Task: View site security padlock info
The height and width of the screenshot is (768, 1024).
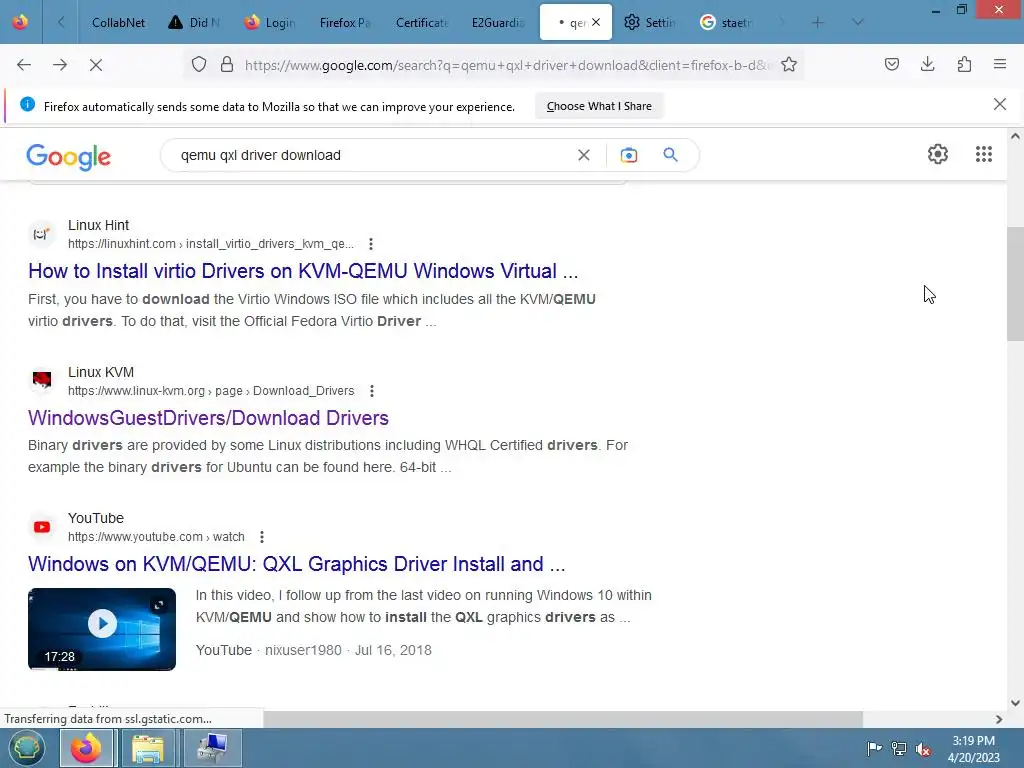Action: (227, 65)
